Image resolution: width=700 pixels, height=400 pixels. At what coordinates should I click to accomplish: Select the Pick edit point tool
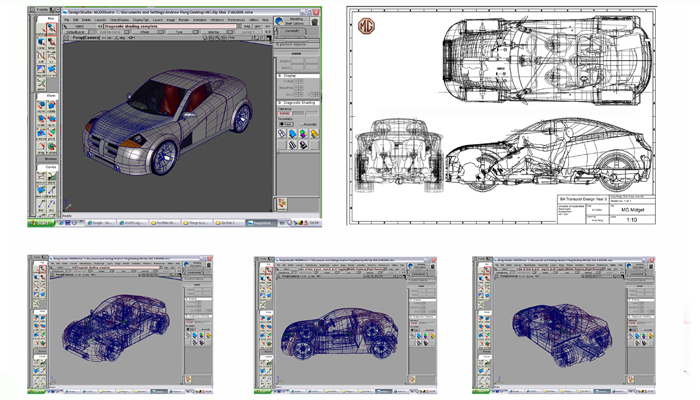41,57
